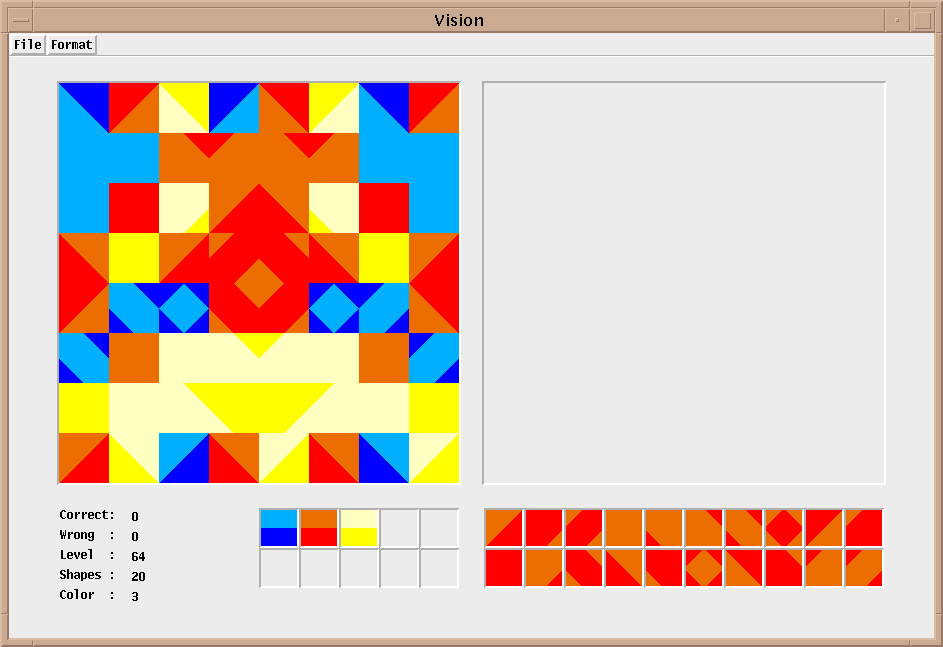
Task: Select orange tile with lone red top-right corner
Action: [704, 528]
